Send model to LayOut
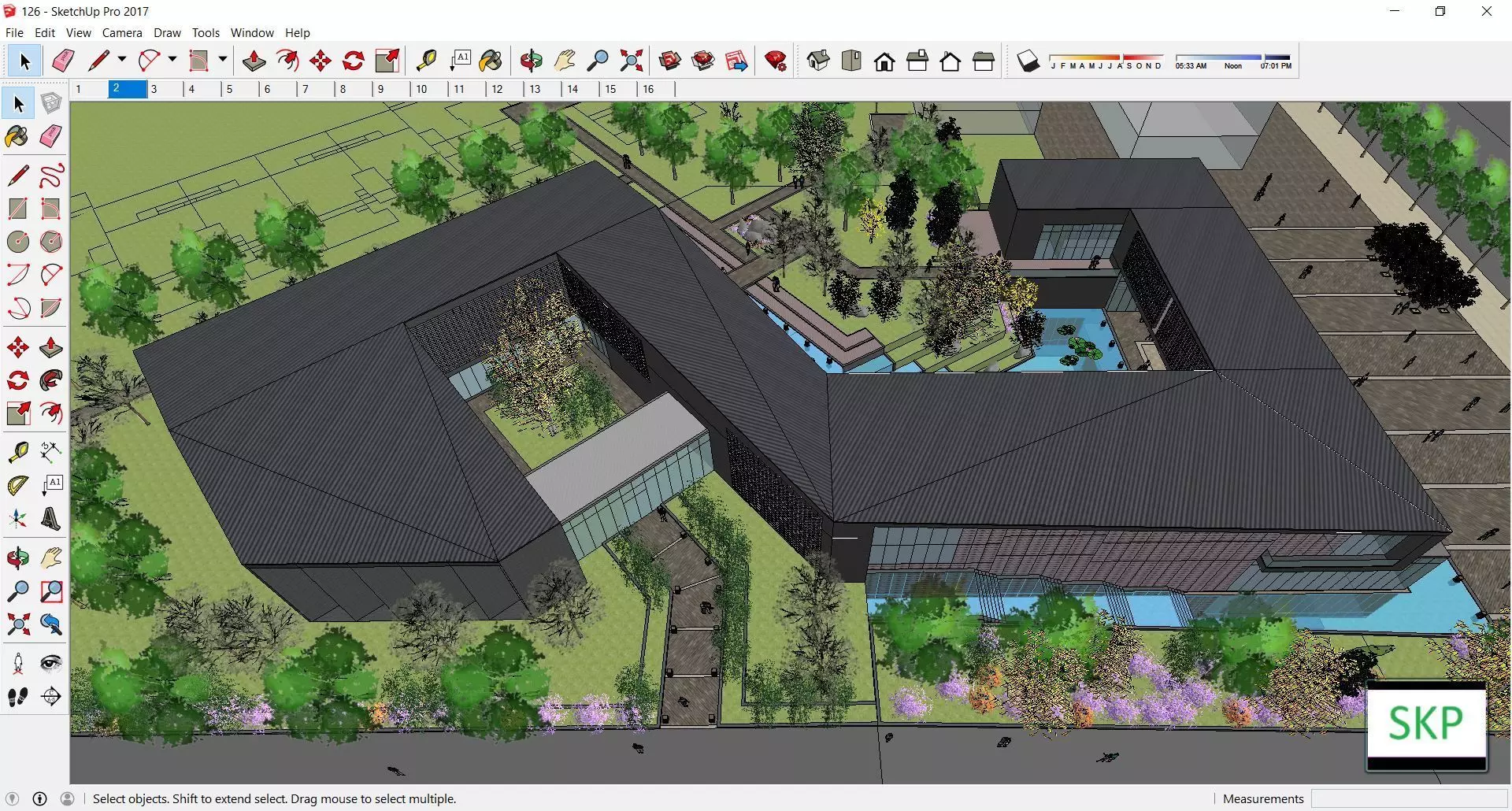1512x811 pixels. pyautogui.click(x=736, y=61)
